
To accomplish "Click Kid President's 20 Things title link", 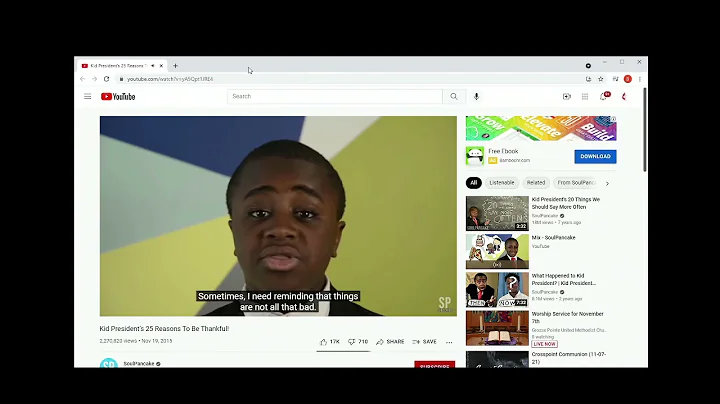I will [566, 203].
